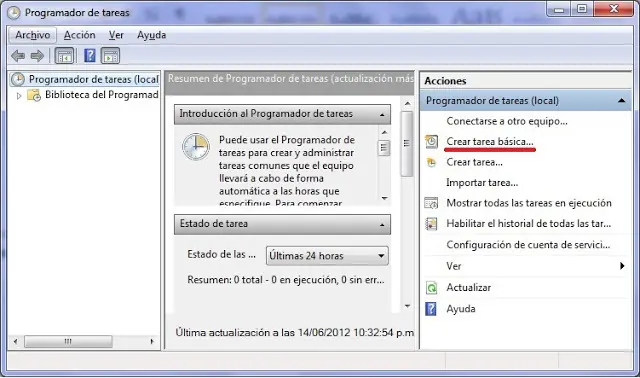Click the introduction text scrollbar thumb
The height and width of the screenshot is (378, 640).
384,147
